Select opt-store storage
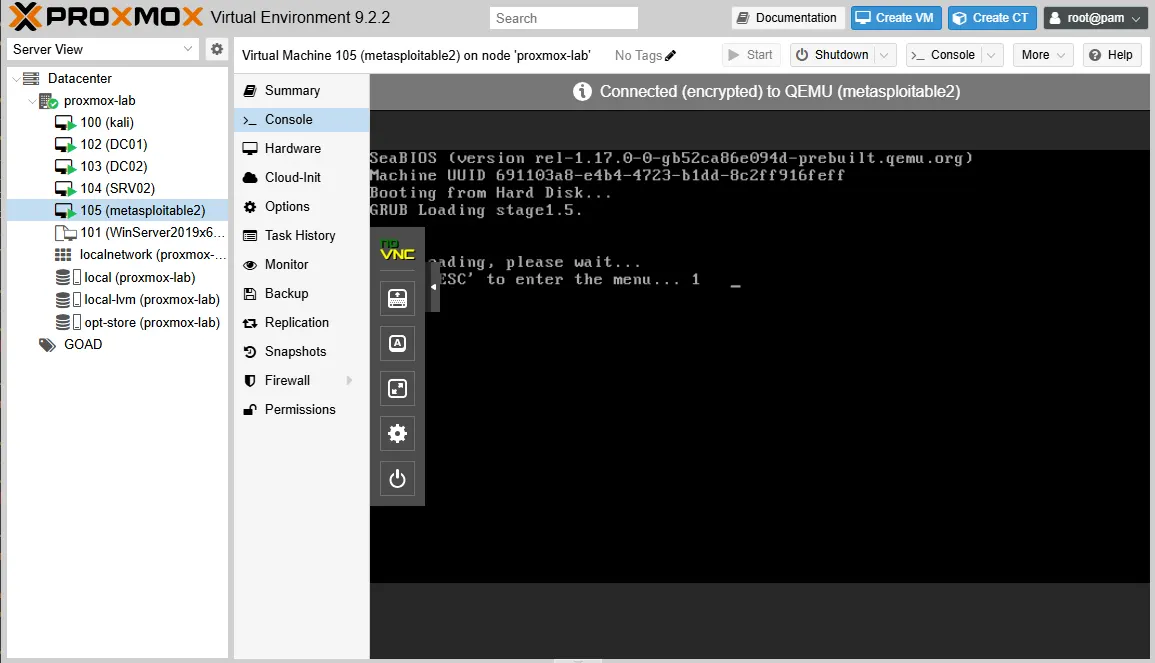The image size is (1155, 663). 117,323
